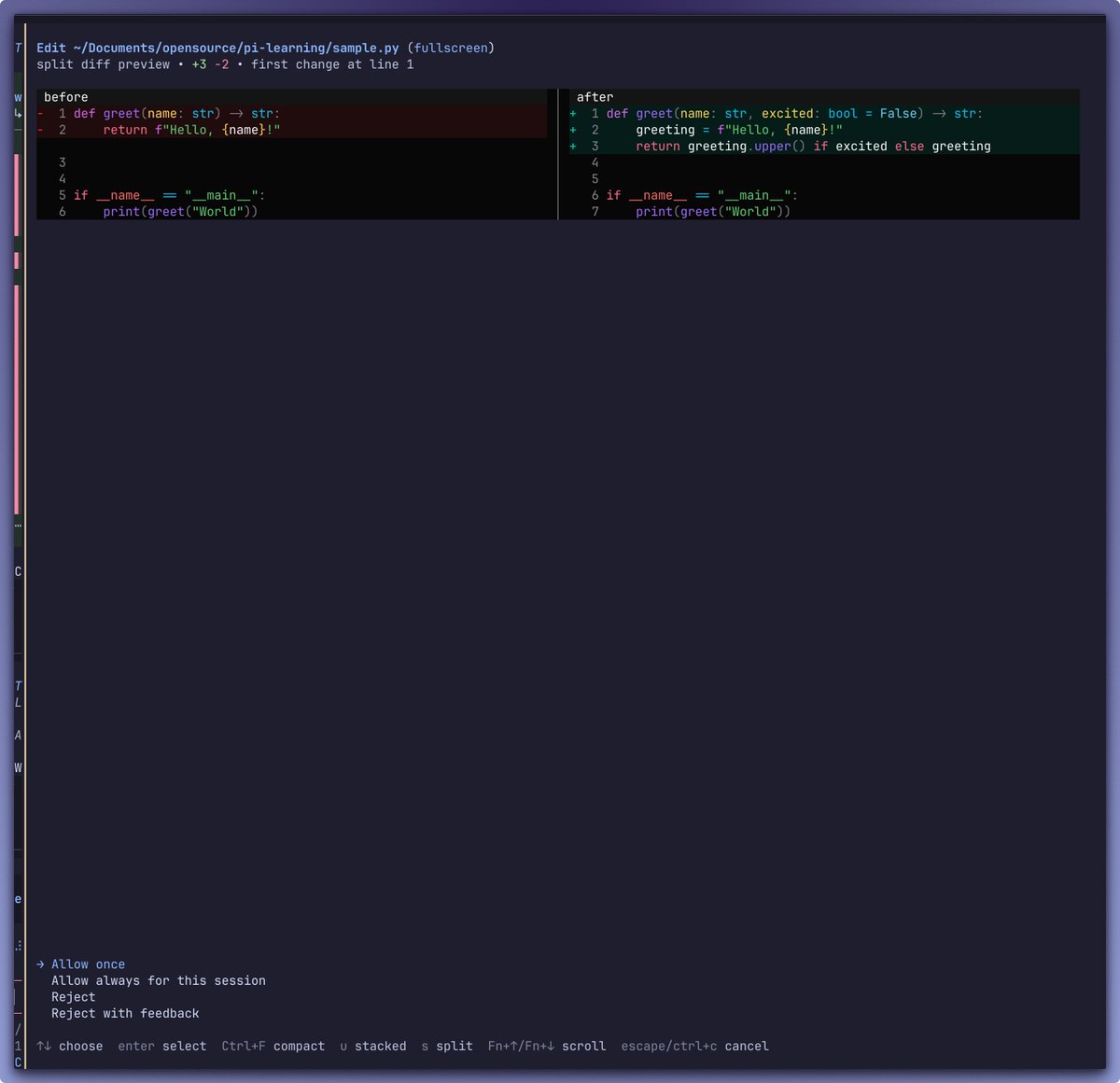
Task: Click removed line "def greet(name: str) -> str:"
Action: (292, 113)
